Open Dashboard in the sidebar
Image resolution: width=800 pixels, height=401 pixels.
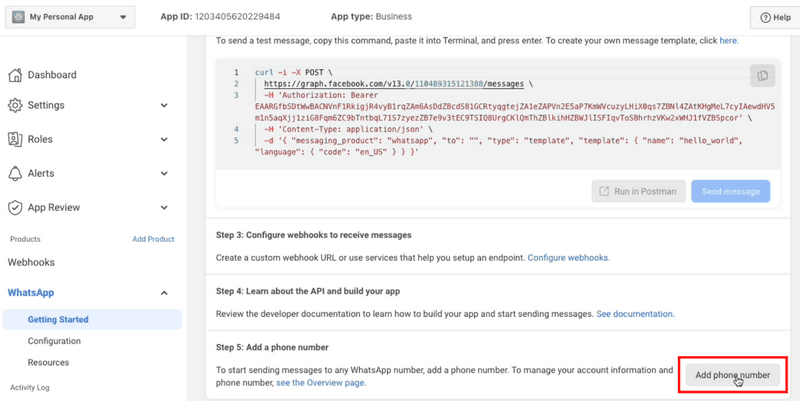52,75
